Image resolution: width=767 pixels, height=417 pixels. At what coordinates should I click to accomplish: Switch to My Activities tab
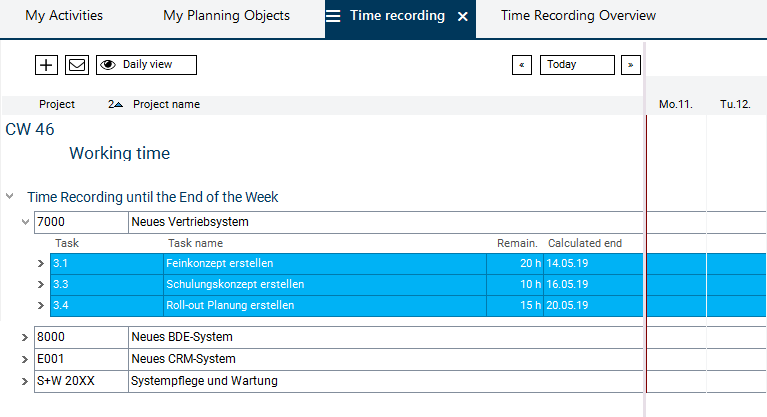click(64, 16)
